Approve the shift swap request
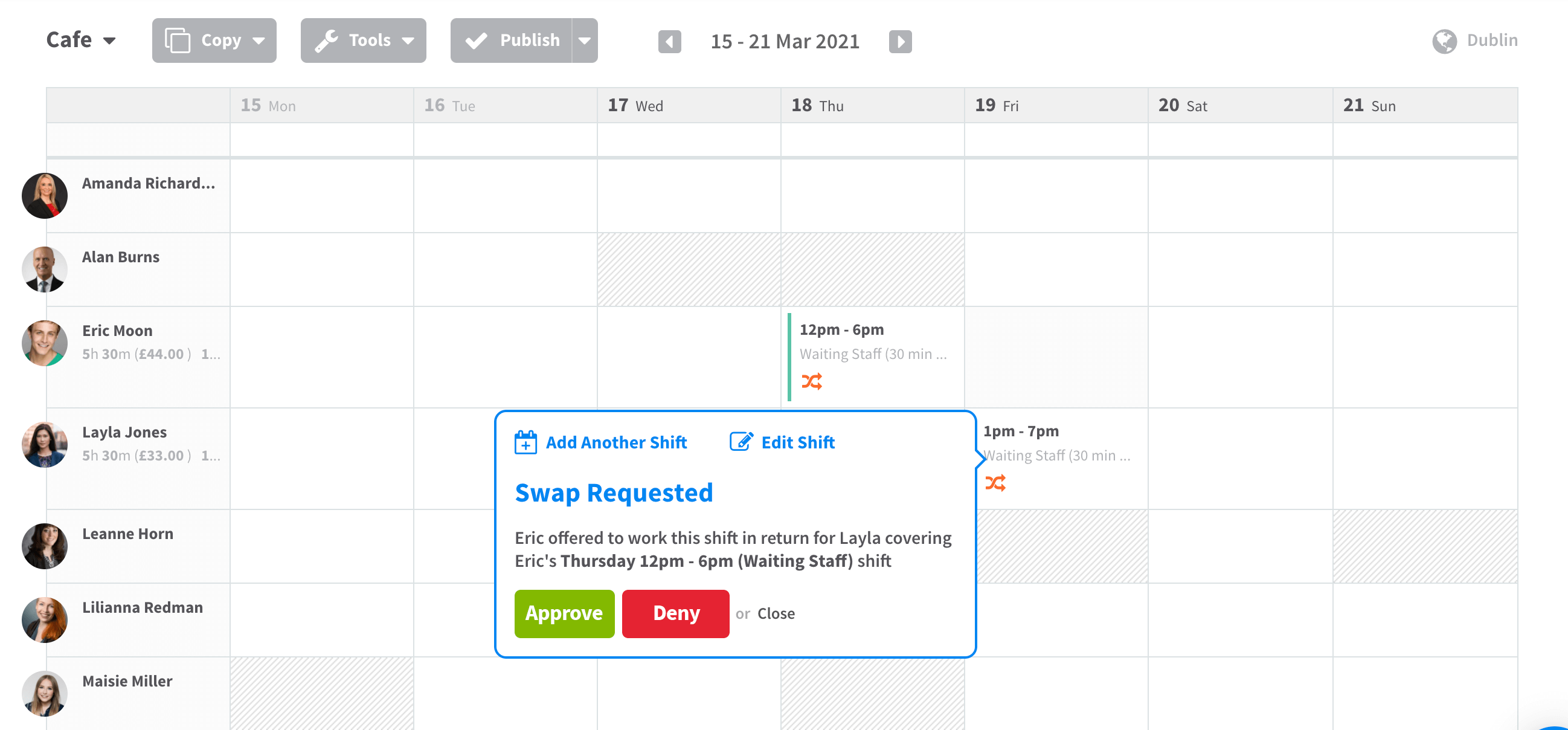This screenshot has width=1568, height=730. (564, 613)
